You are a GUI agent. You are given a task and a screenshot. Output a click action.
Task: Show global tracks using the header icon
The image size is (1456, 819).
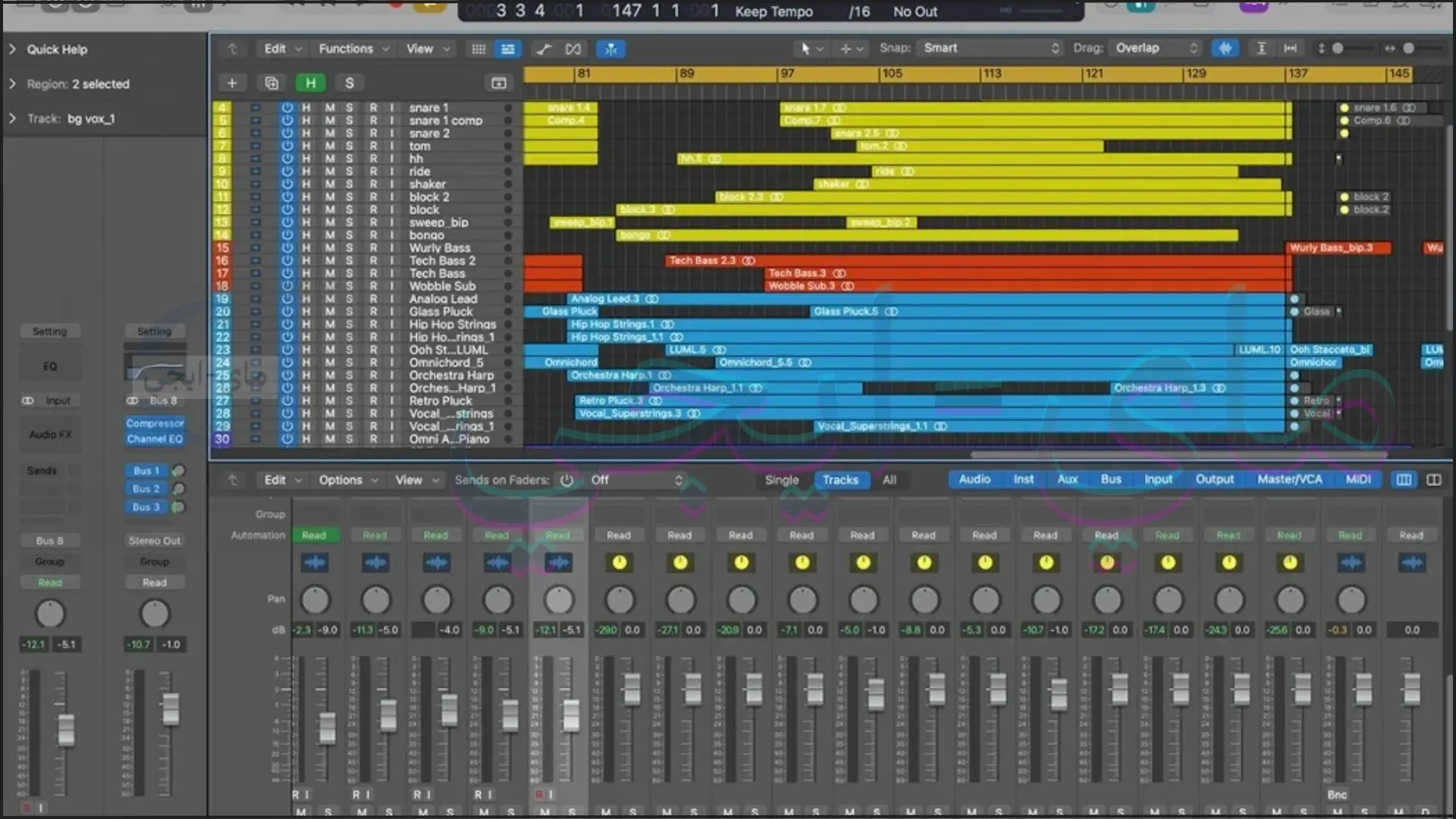tap(498, 83)
